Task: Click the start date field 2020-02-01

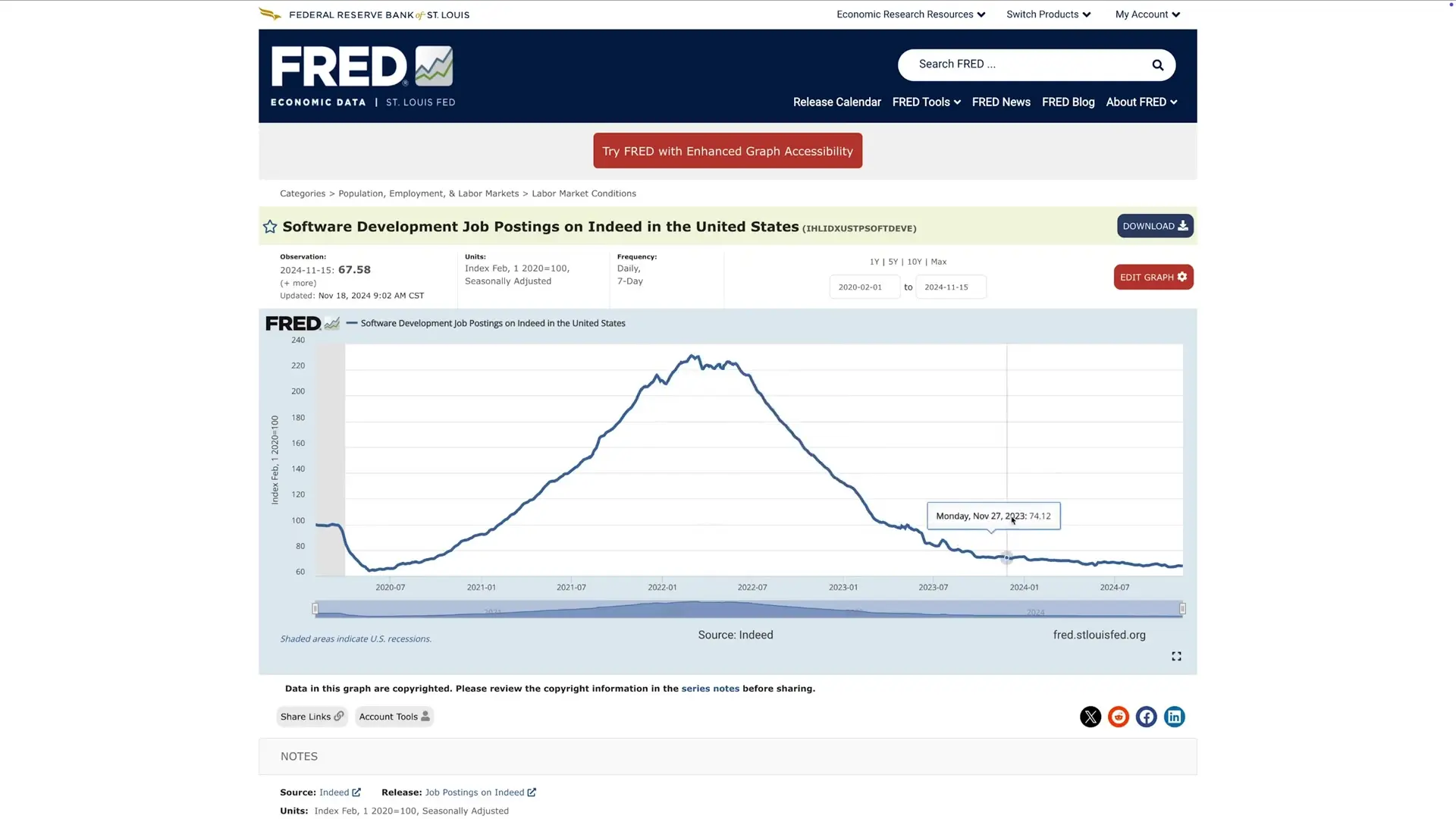Action: pos(864,287)
